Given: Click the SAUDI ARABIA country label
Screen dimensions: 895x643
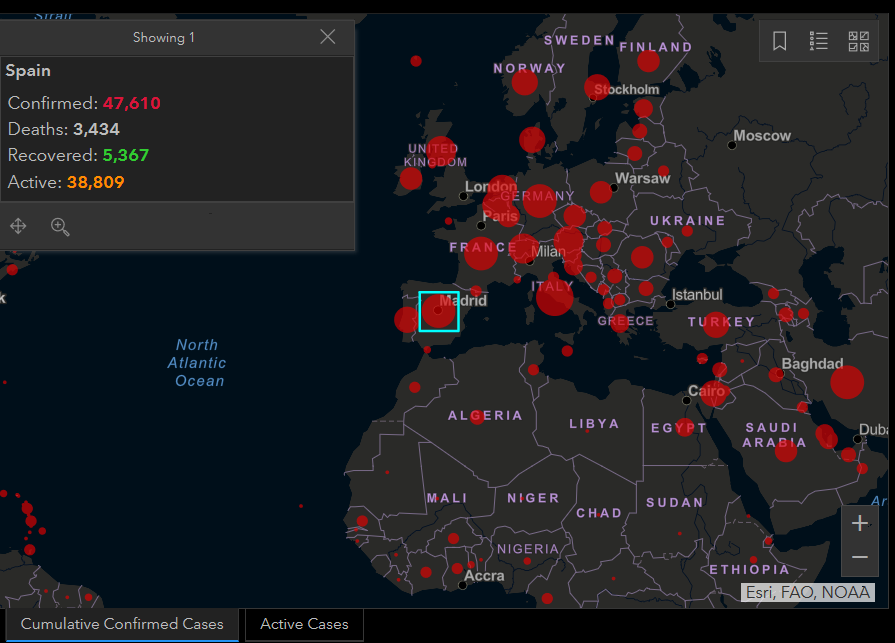Looking at the screenshot, I should tap(774, 435).
